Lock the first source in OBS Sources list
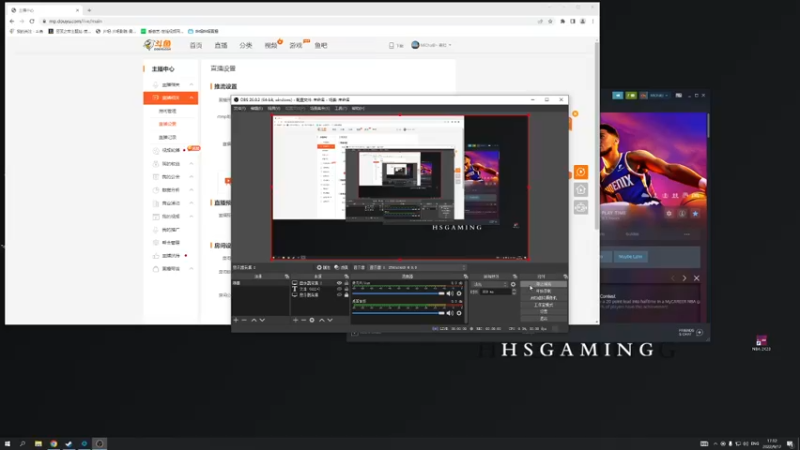 coord(346,283)
